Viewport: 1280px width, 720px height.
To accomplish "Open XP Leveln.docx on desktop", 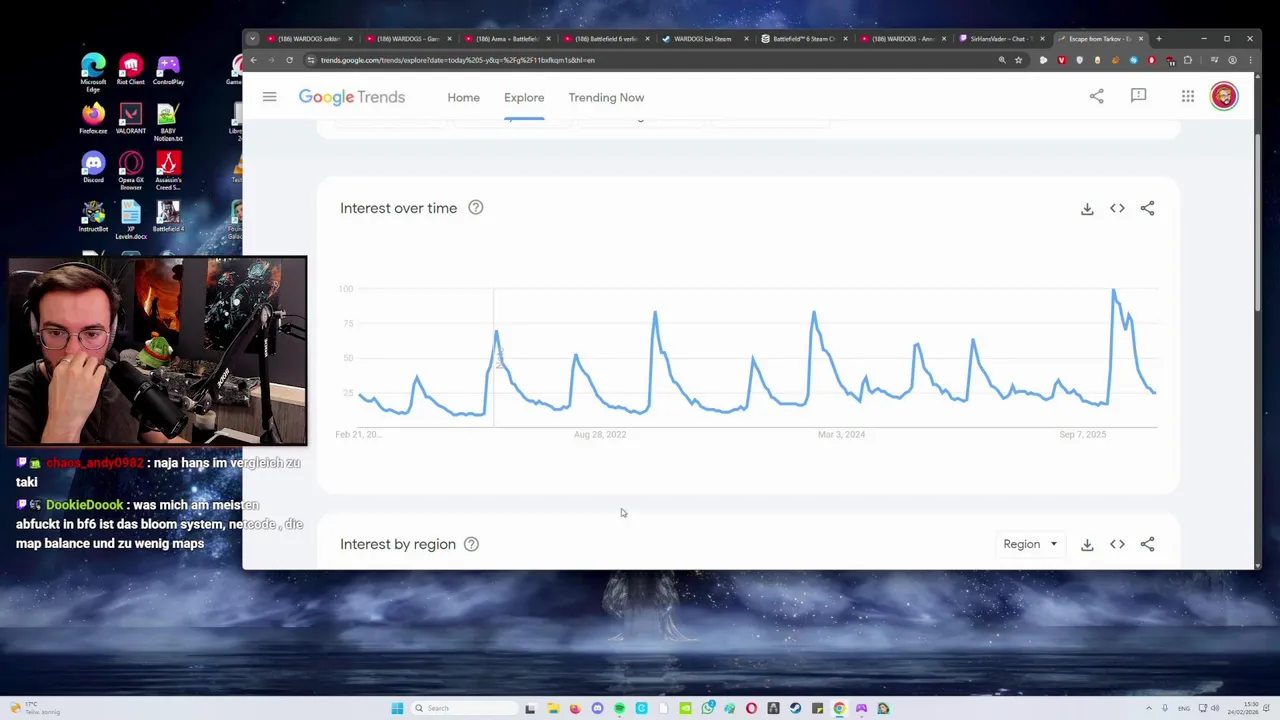I will pyautogui.click(x=130, y=220).
